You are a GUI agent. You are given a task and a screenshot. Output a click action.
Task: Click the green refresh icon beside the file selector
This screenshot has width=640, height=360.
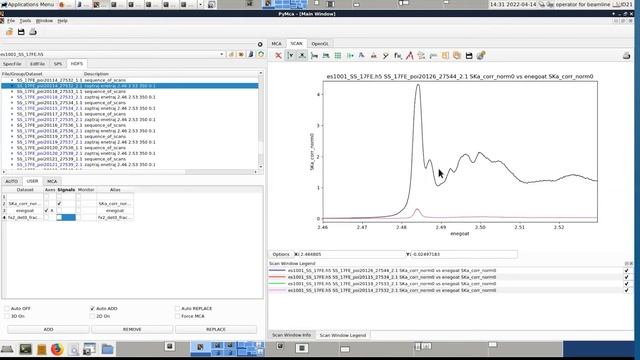click(x=261, y=54)
